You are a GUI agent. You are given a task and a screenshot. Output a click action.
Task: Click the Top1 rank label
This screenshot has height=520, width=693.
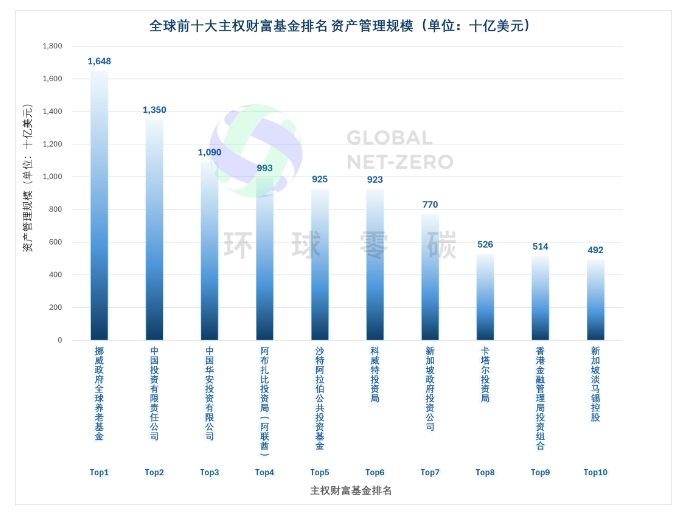click(99, 471)
